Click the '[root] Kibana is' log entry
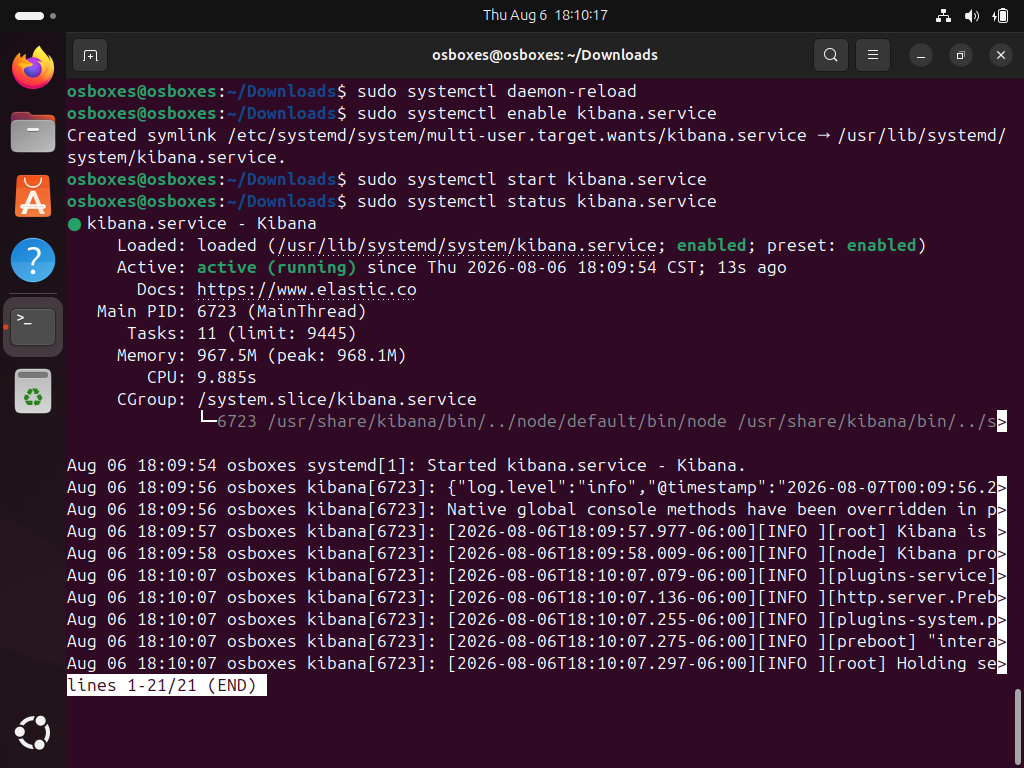Viewport: 1024px width, 768px height. point(537,532)
